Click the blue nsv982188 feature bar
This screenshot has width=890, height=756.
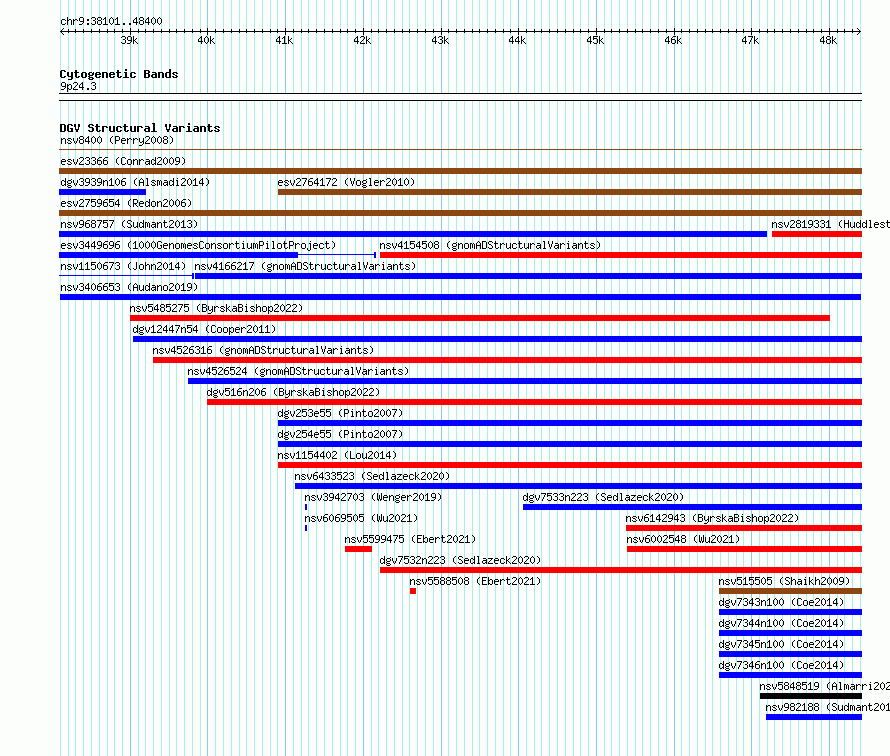click(813, 717)
